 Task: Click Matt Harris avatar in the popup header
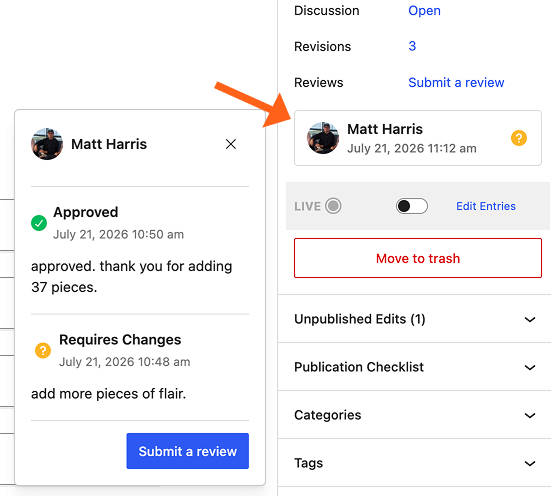click(47, 144)
